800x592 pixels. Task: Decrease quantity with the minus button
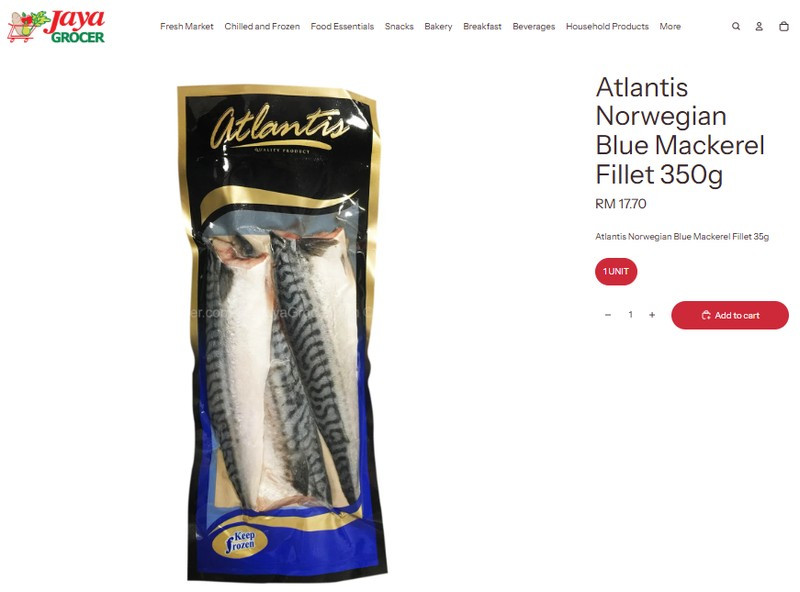point(608,315)
